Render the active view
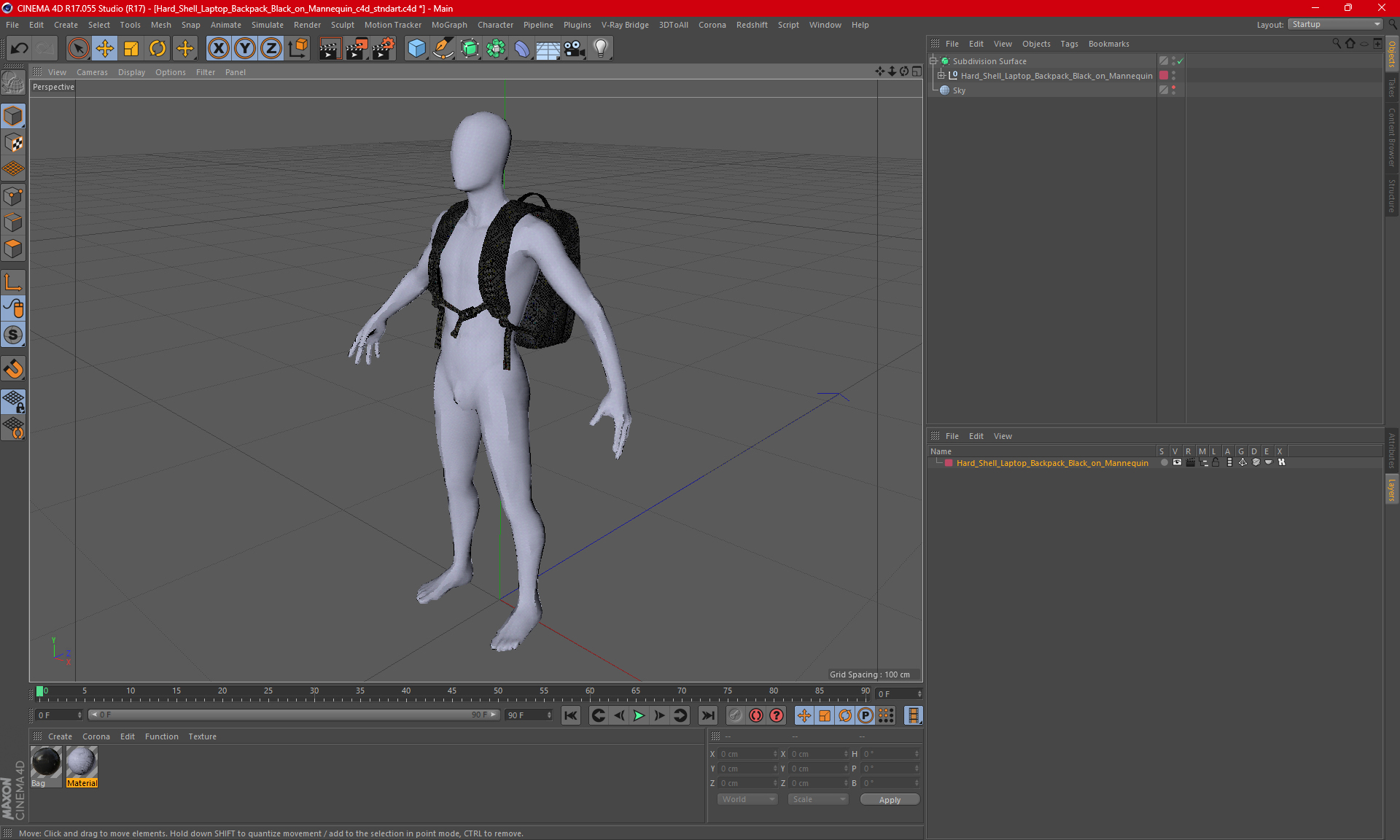The width and height of the screenshot is (1400, 840). click(330, 49)
